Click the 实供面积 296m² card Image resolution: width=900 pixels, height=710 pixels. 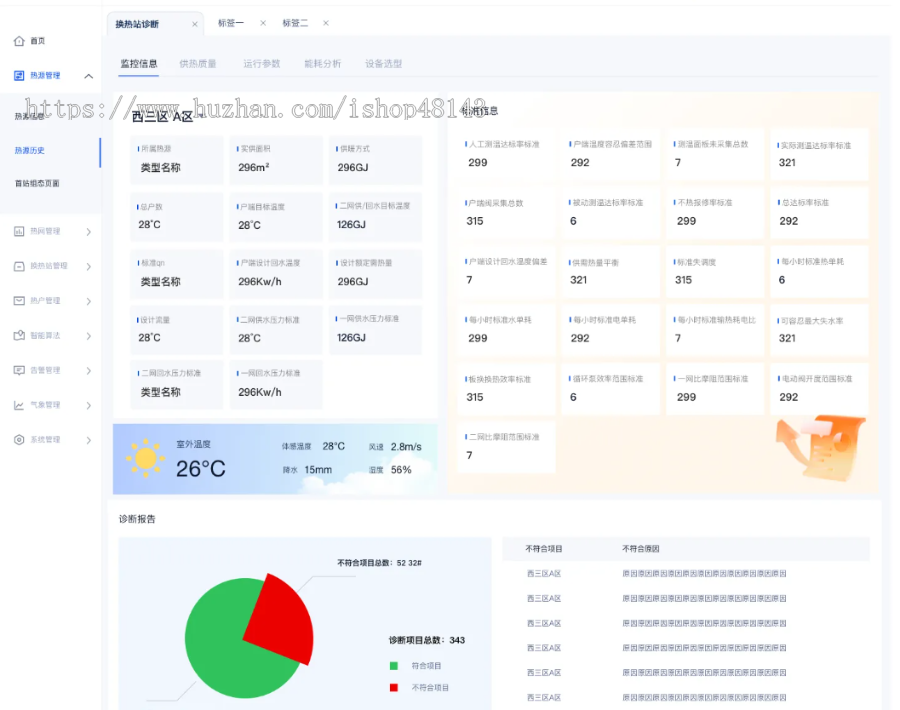(276, 160)
